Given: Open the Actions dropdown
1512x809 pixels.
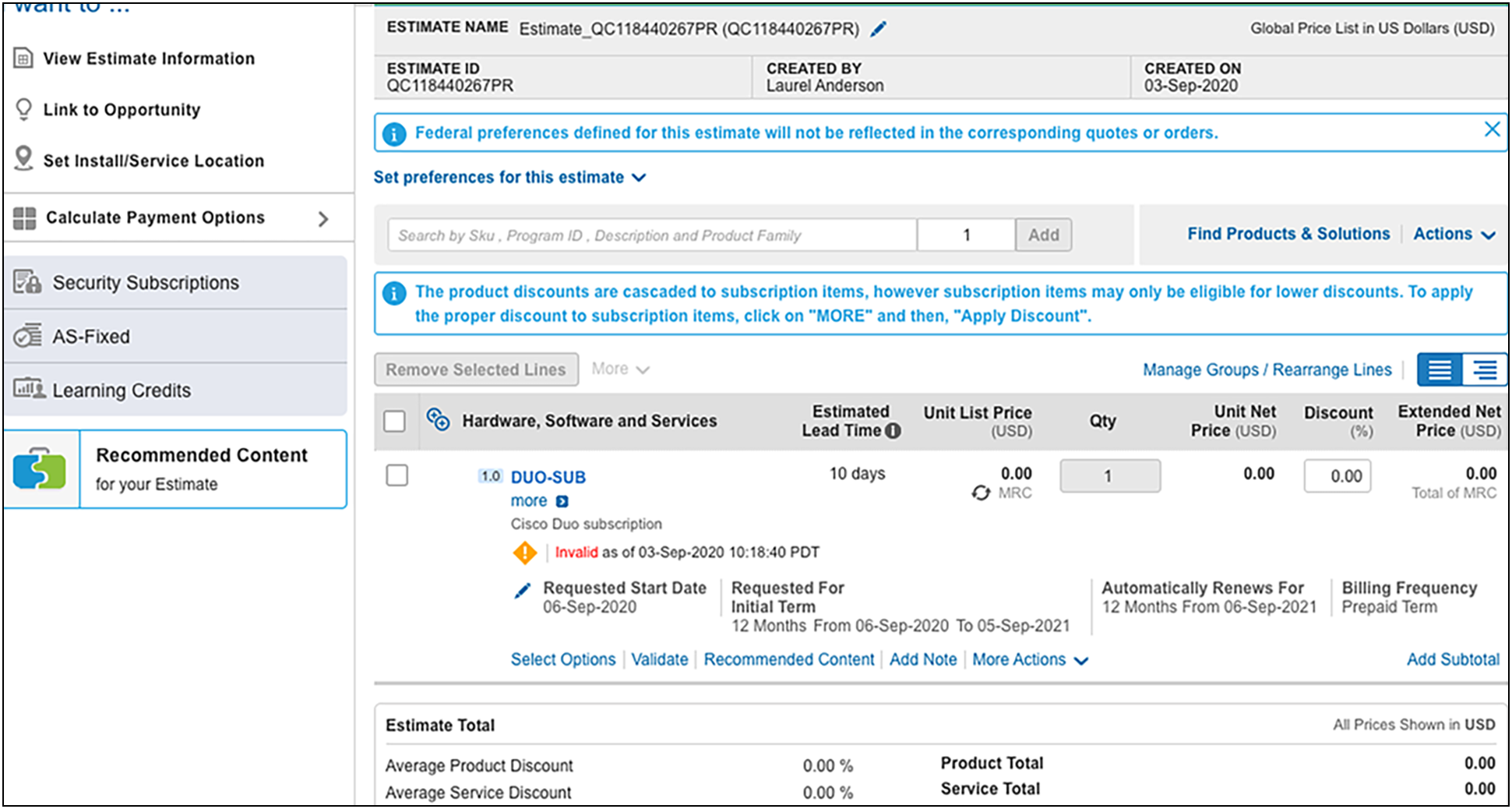Looking at the screenshot, I should 1454,234.
